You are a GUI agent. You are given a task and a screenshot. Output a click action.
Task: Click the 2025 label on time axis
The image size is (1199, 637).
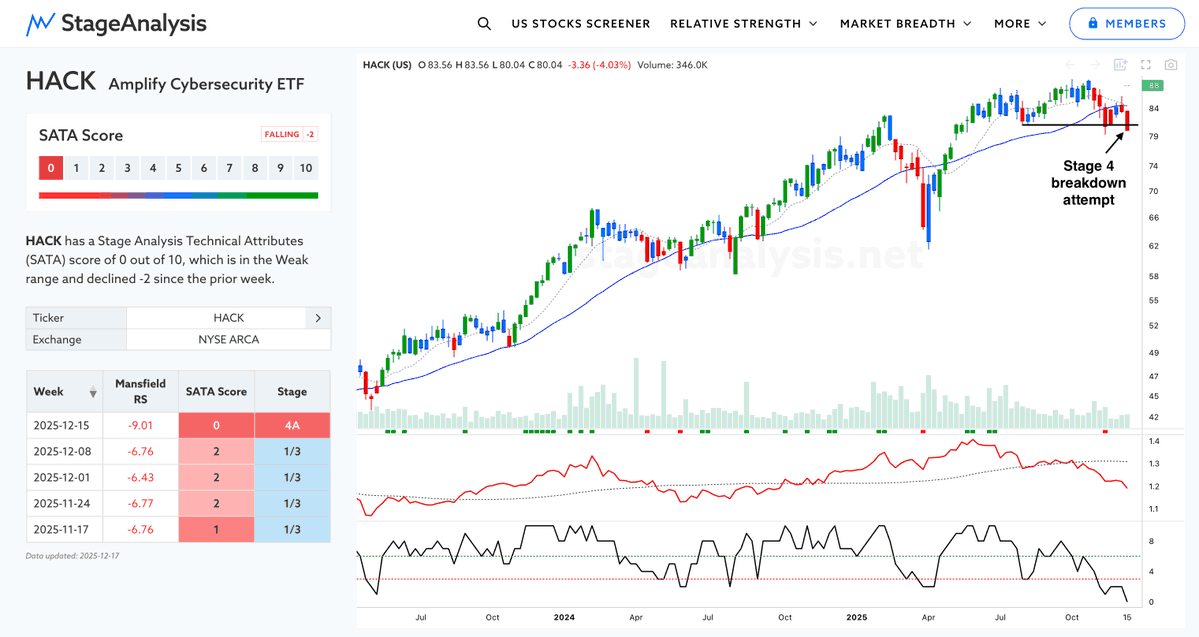[x=856, y=617]
